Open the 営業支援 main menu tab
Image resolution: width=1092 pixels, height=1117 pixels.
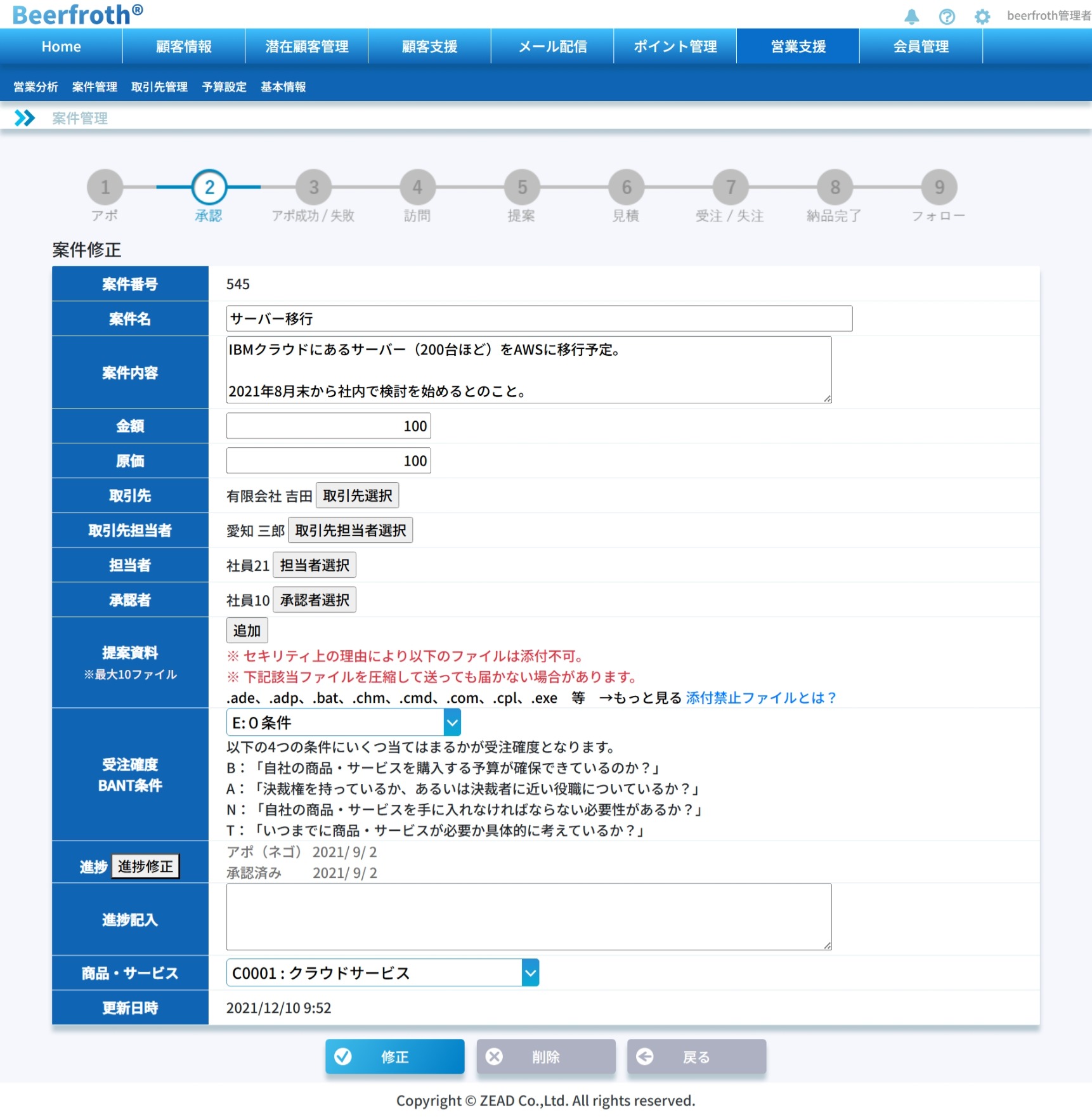tap(798, 46)
